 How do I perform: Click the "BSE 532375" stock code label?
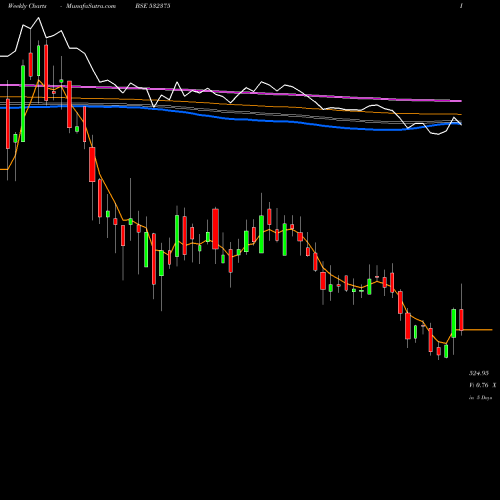pyautogui.click(x=153, y=6)
